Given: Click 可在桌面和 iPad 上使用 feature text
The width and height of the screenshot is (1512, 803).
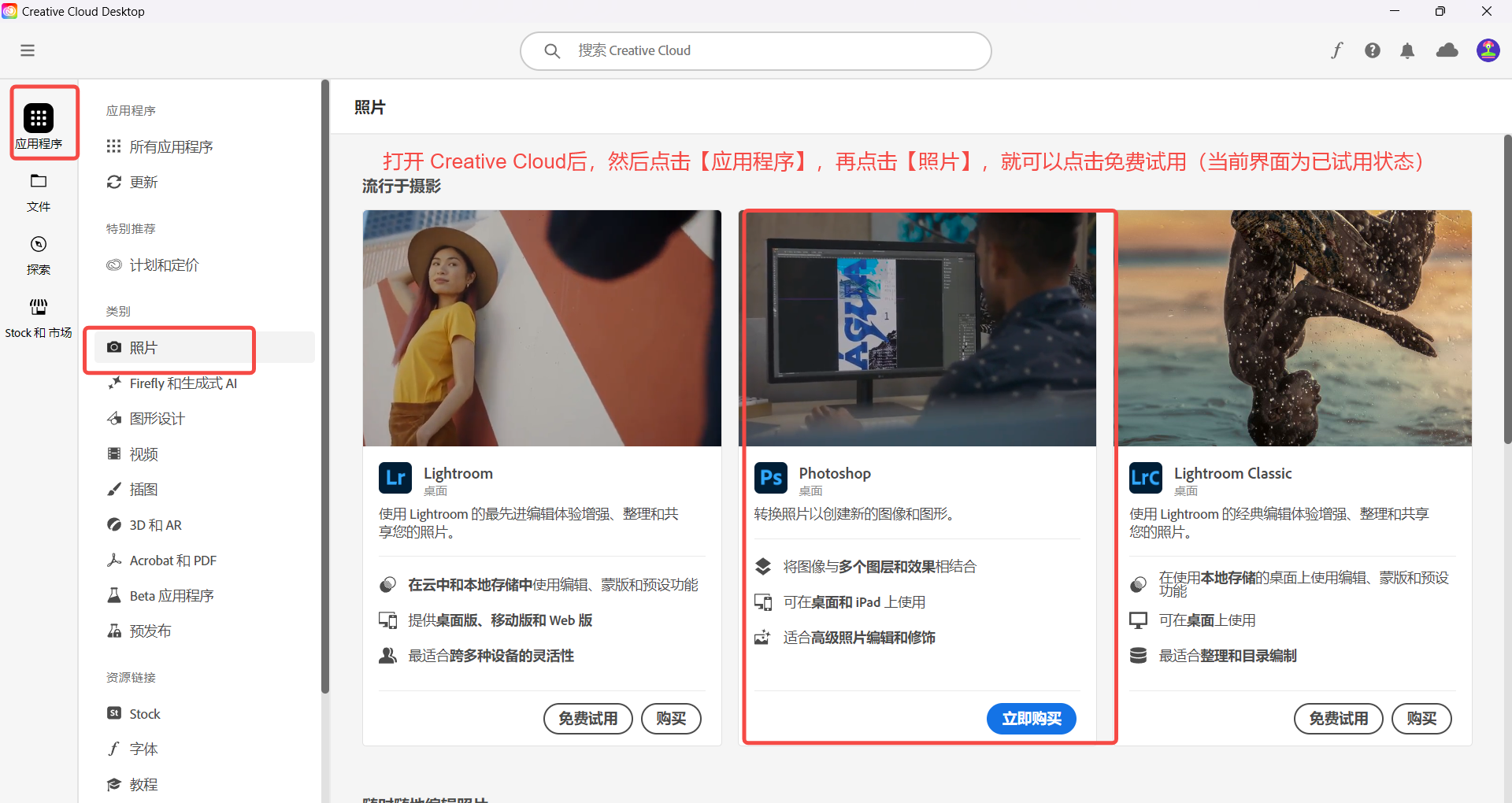Looking at the screenshot, I should pos(854,602).
